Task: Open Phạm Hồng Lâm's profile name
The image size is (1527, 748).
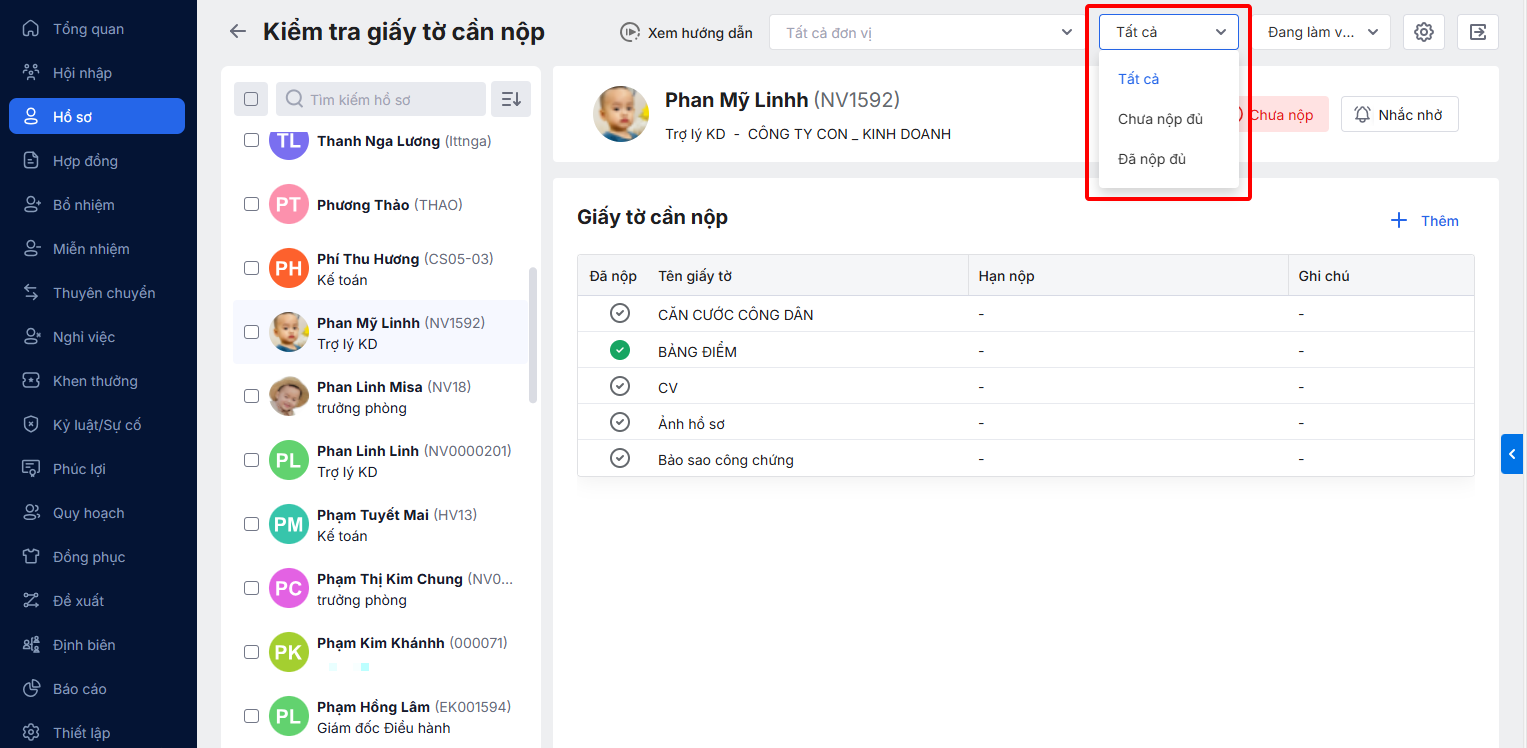Action: click(373, 707)
